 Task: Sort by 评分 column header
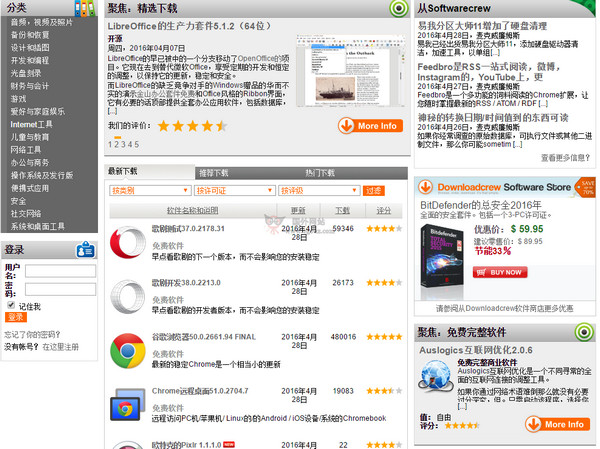coord(383,211)
